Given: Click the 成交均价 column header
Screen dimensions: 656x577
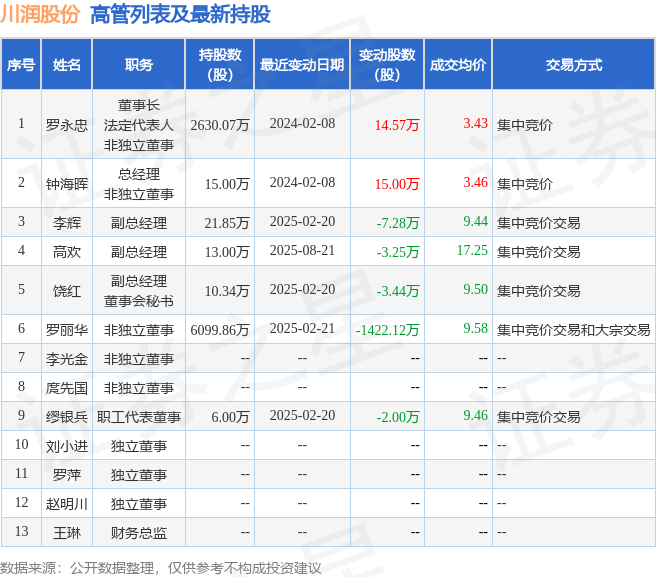Looking at the screenshot, I should pos(458,65).
